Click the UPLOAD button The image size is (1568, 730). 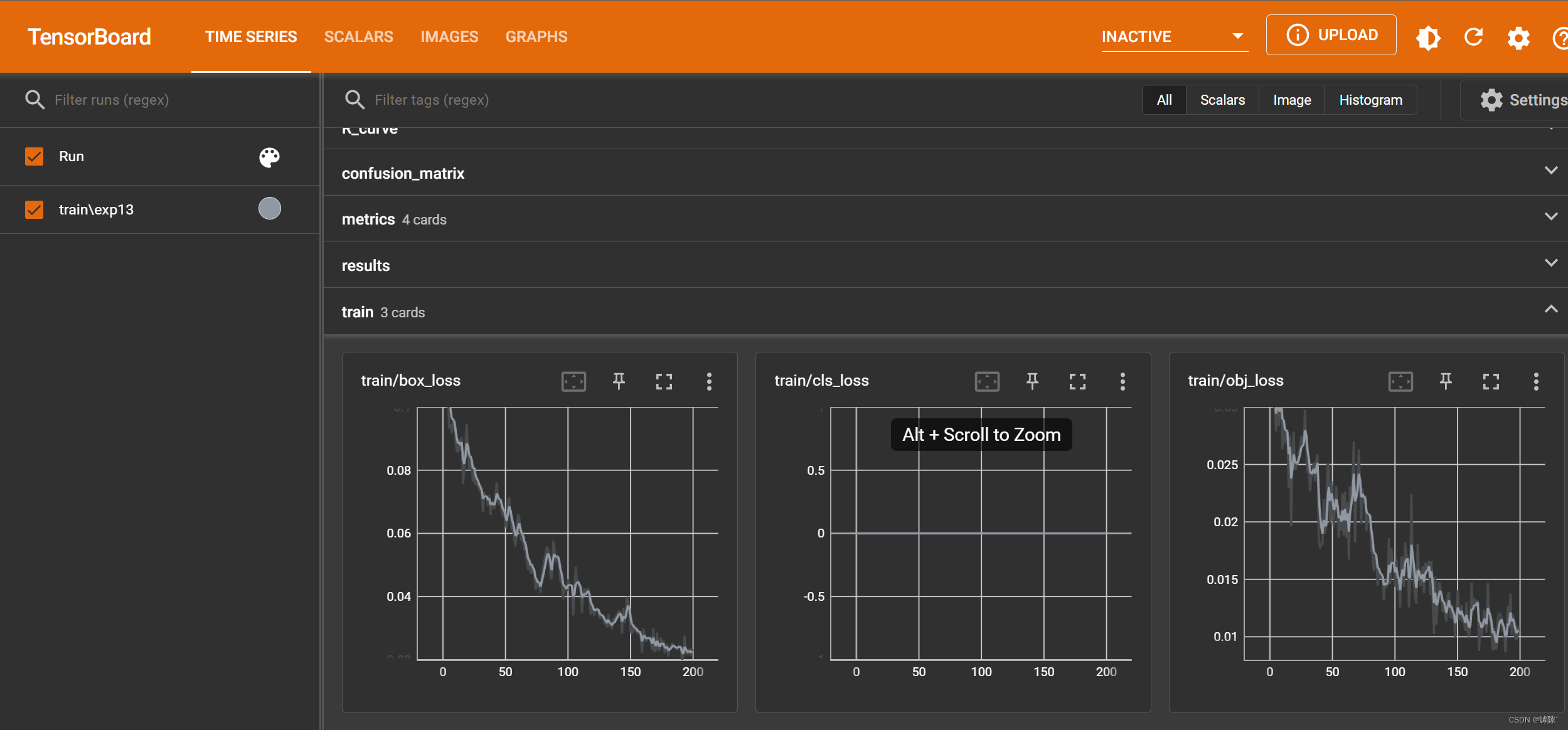point(1331,35)
